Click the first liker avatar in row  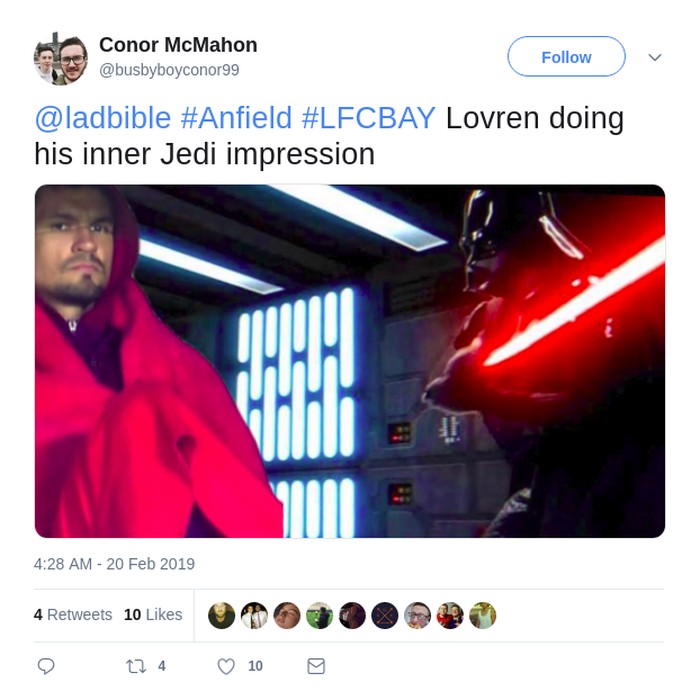click(x=221, y=615)
